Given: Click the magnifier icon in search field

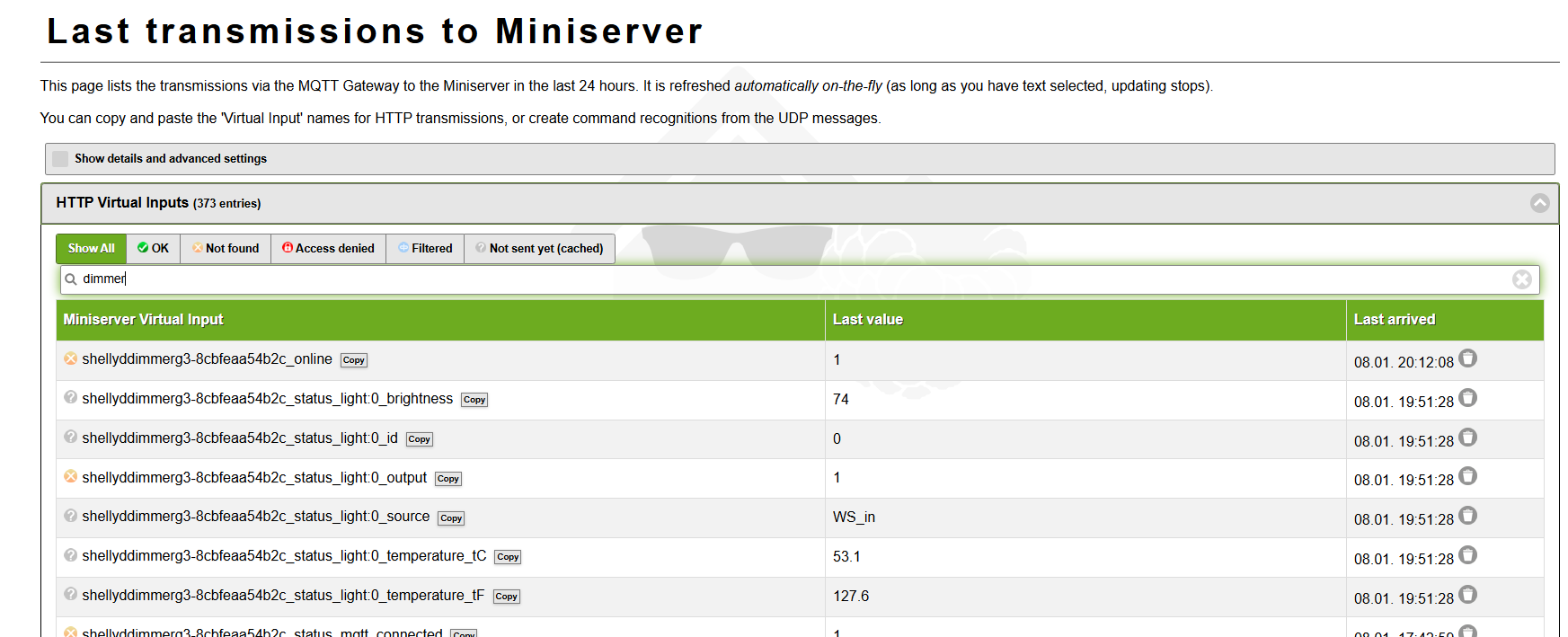Looking at the screenshot, I should click(x=71, y=279).
